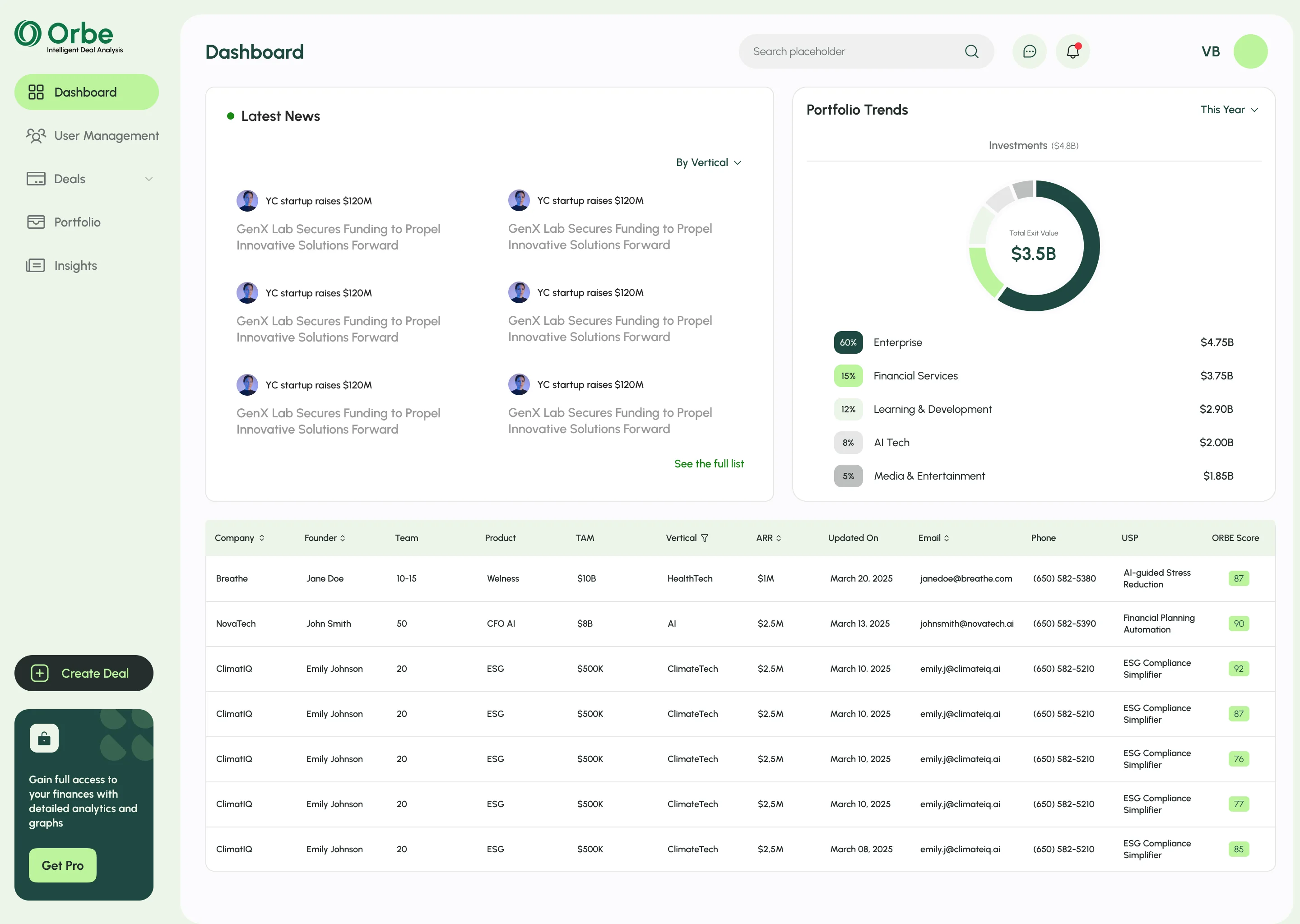Click the VB user initials
Image resolution: width=1300 pixels, height=924 pixels.
pyautogui.click(x=1210, y=52)
